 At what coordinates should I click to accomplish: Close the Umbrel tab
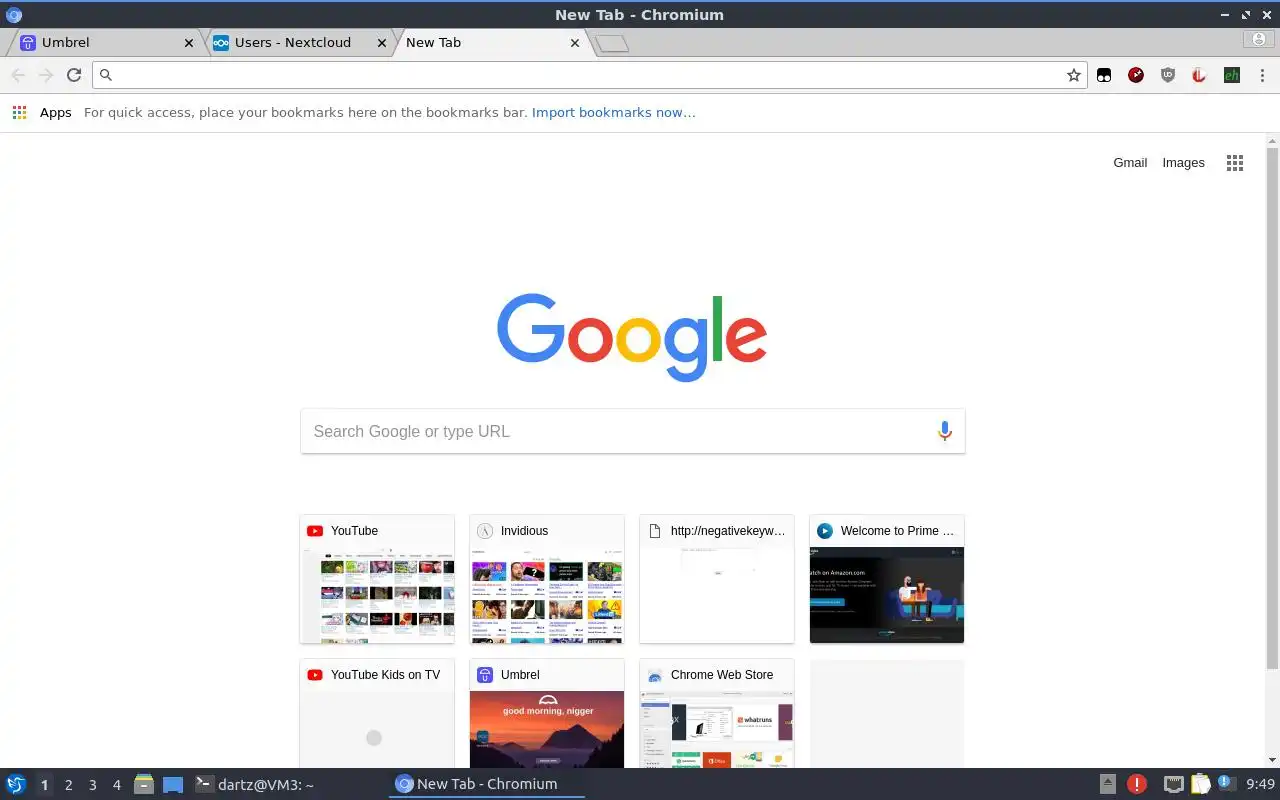[189, 43]
